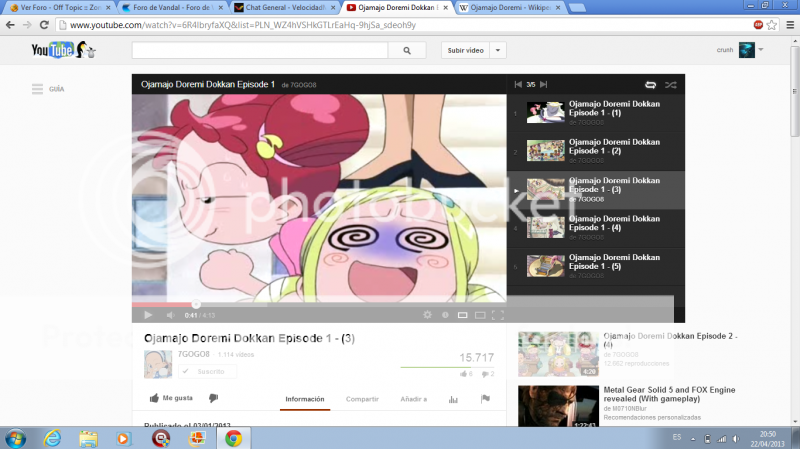The image size is (800, 449).
Task: Click the page vertical scrollbar
Action: click(794, 92)
